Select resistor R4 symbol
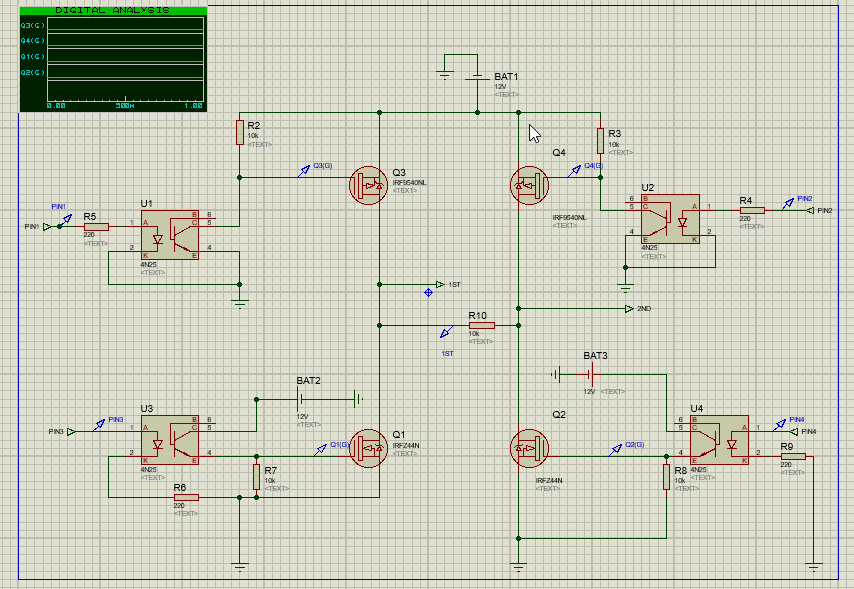The image size is (854, 589). [x=752, y=210]
